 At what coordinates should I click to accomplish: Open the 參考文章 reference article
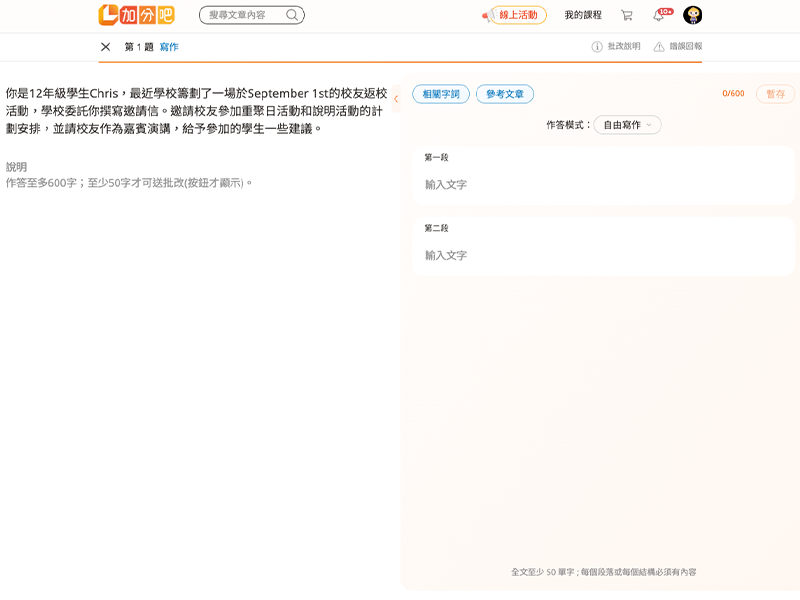click(x=505, y=94)
